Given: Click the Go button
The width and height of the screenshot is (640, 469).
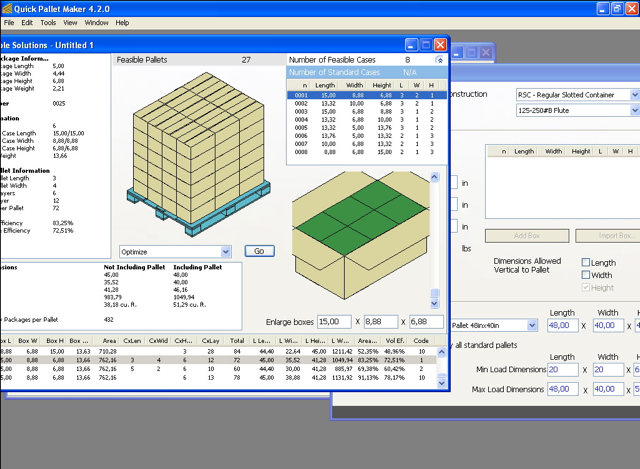Looking at the screenshot, I should click(260, 251).
